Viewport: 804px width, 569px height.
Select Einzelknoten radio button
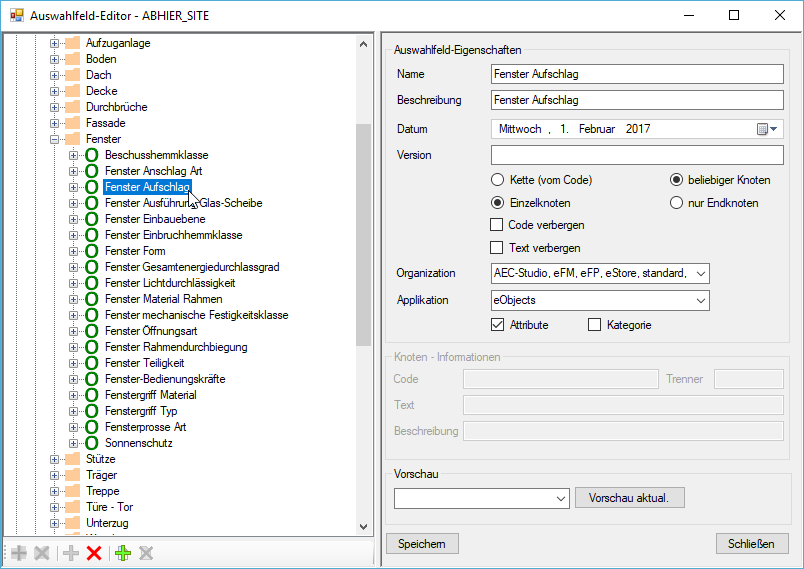tap(497, 203)
